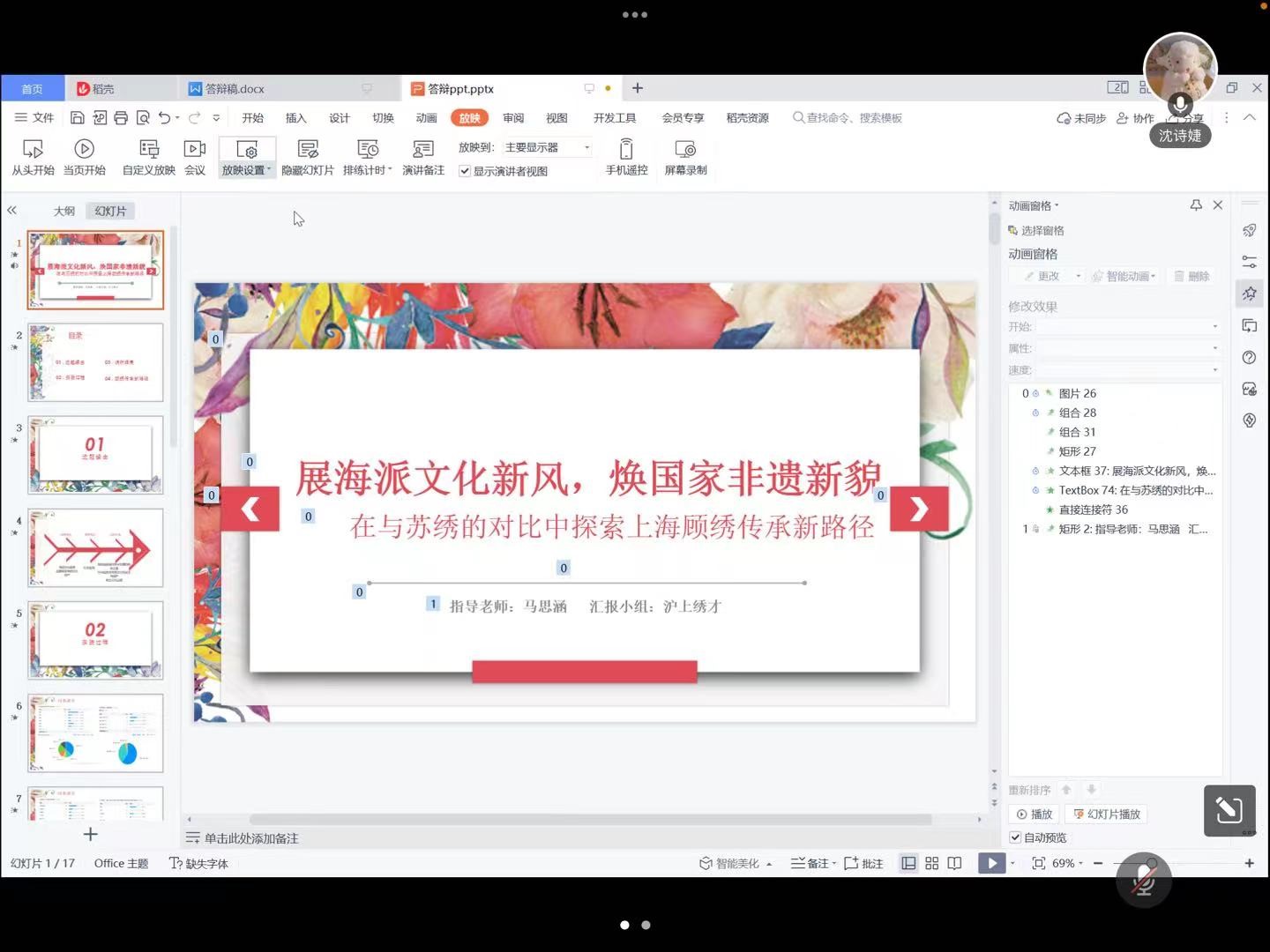The width and height of the screenshot is (1270, 952).
Task: Click the 隐藏幻灯片 hide slide icon
Action: 307,150
